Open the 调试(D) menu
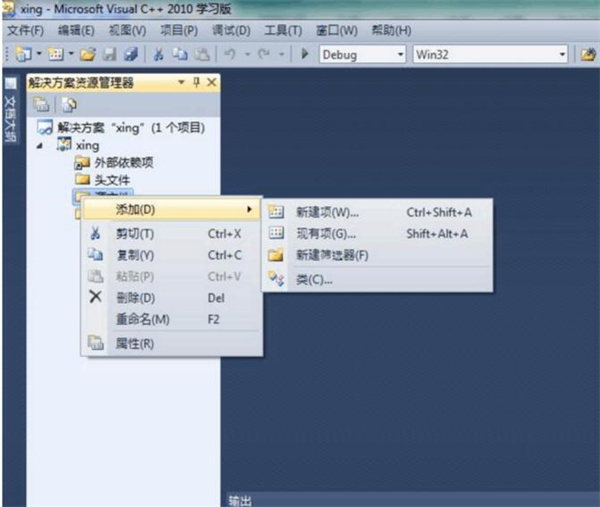 (x=231, y=30)
